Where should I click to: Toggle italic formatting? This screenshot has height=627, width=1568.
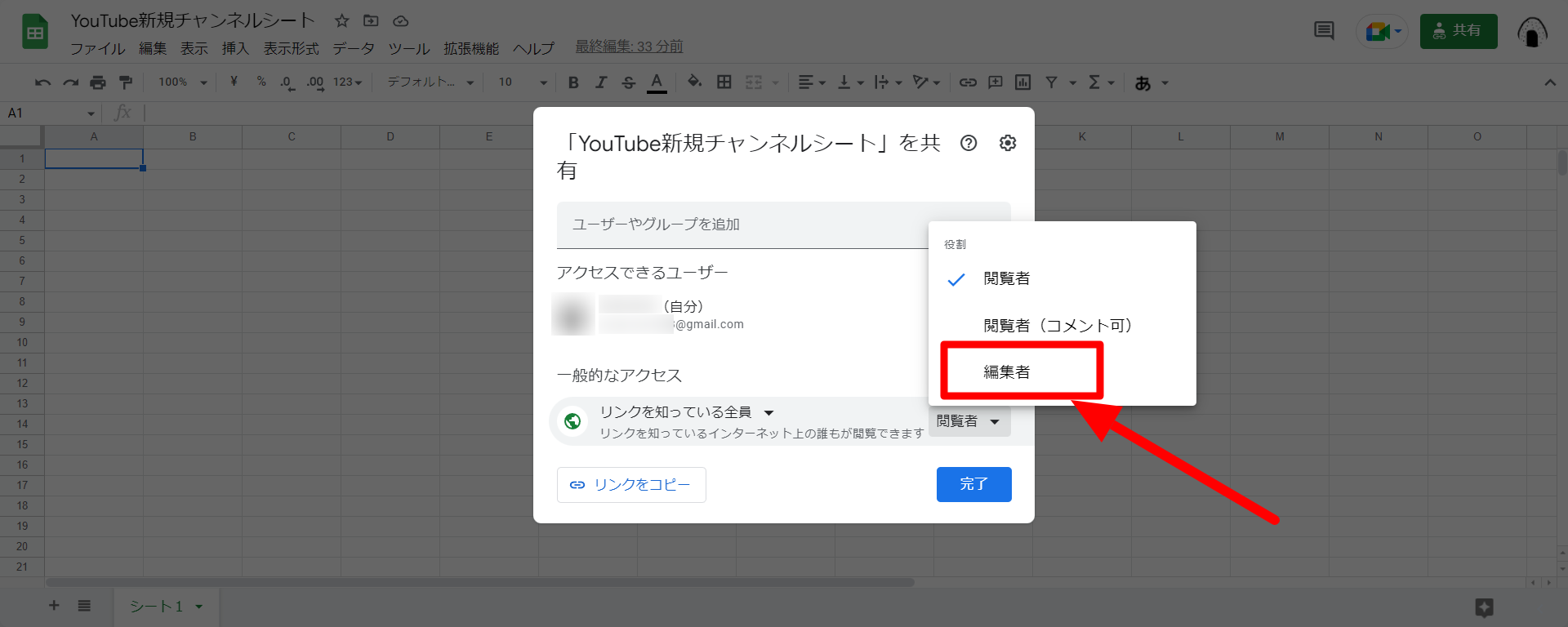click(x=601, y=82)
